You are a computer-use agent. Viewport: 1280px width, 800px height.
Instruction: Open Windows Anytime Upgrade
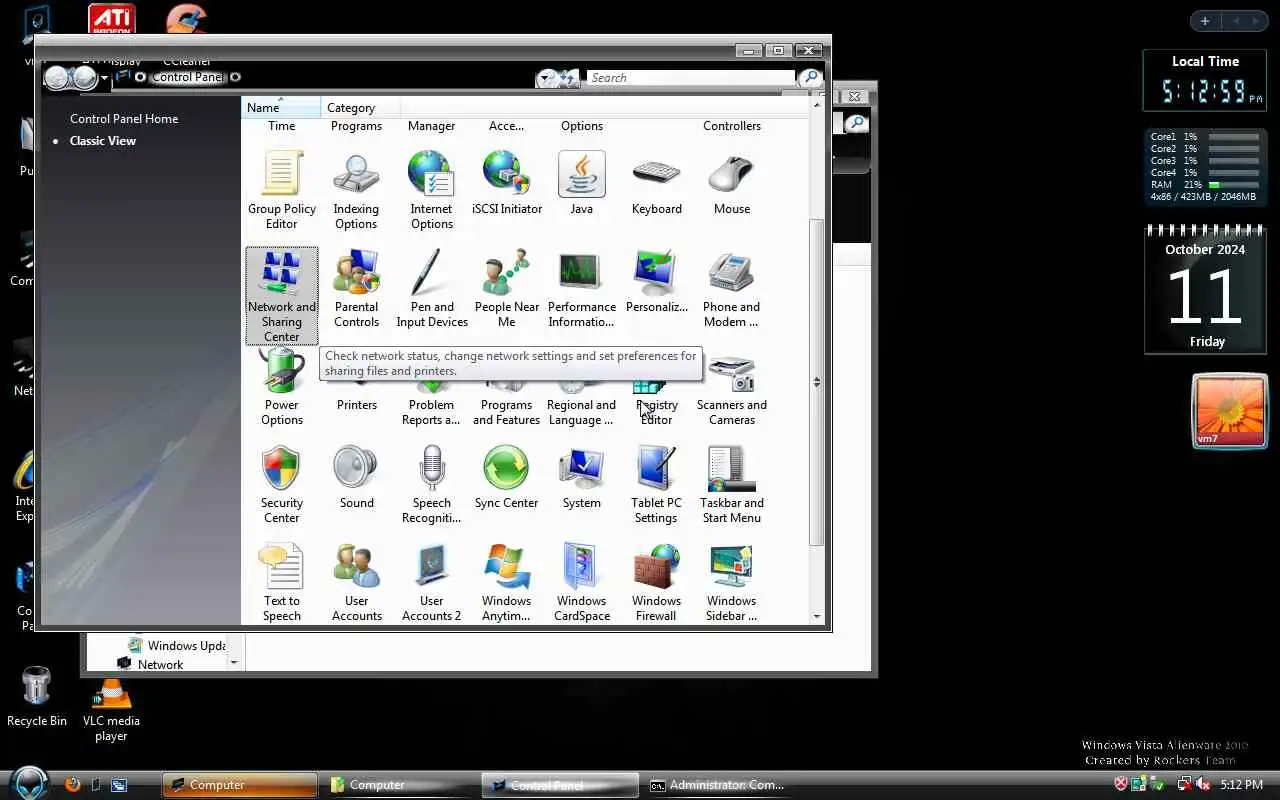(x=506, y=583)
